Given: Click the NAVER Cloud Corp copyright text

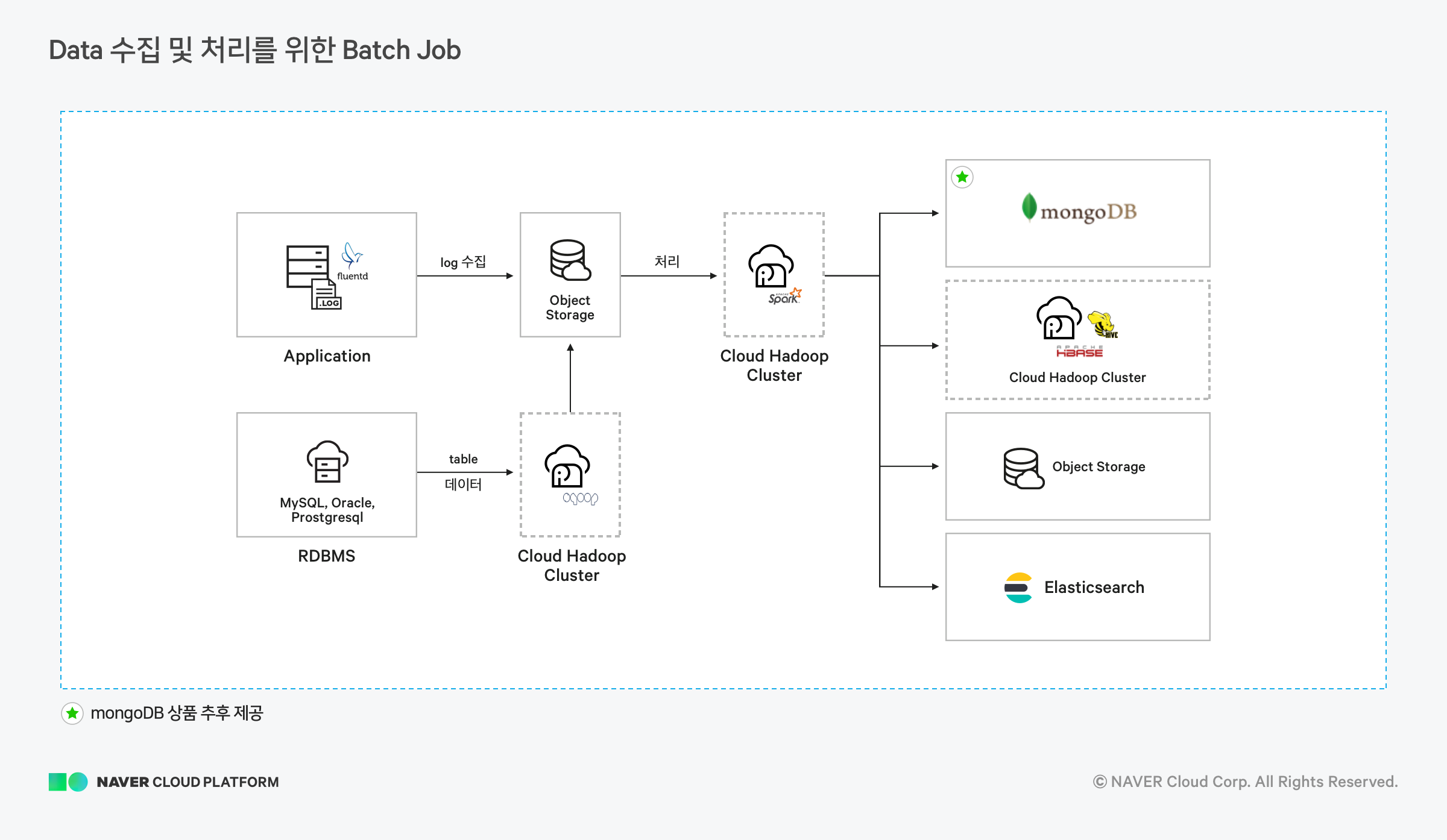Looking at the screenshot, I should [x=1245, y=782].
